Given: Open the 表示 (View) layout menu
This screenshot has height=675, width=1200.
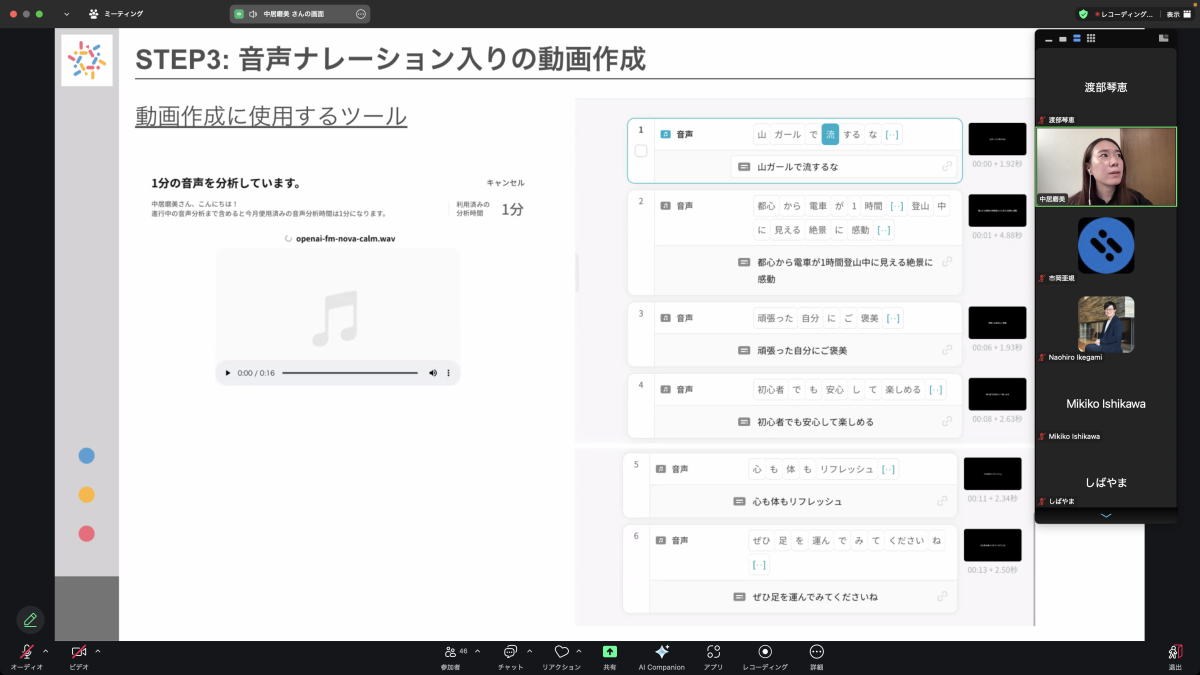Looking at the screenshot, I should (x=1180, y=14).
